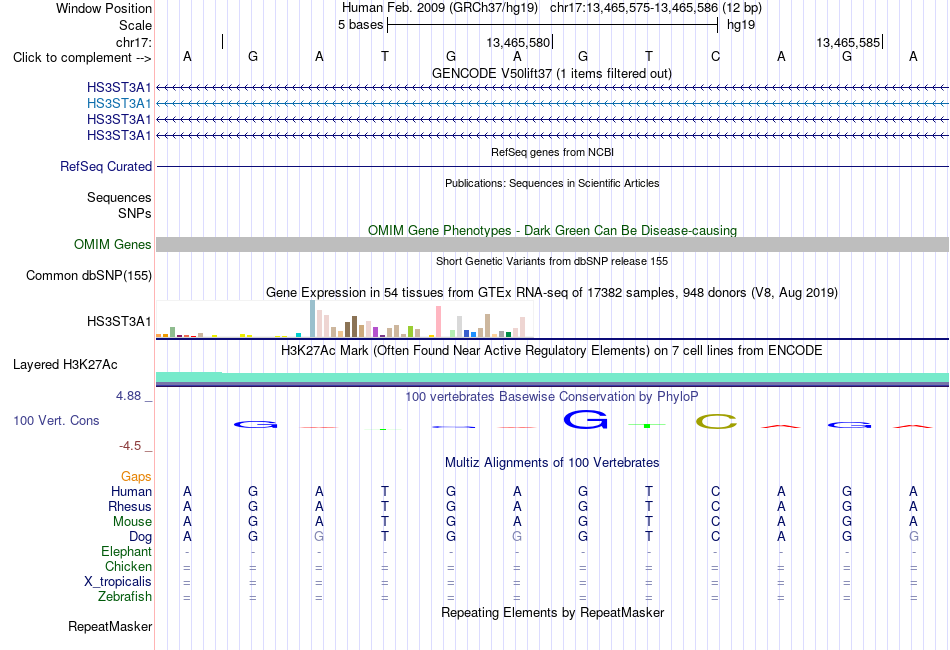Click the Rhesus alignment row label
The image size is (950, 650).
pos(130,506)
